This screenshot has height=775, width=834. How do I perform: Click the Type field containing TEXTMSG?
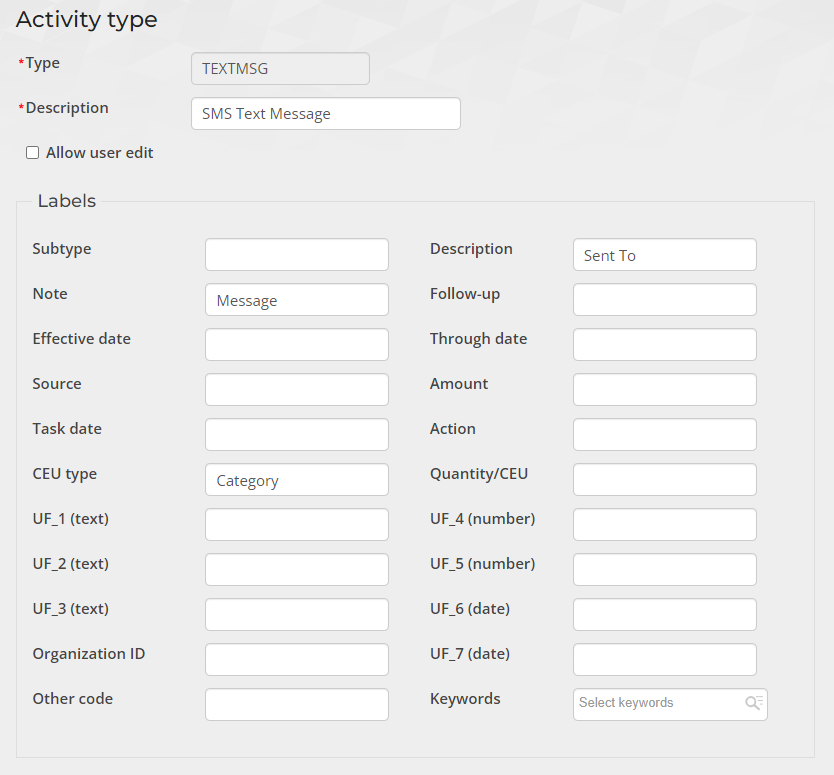[280, 69]
